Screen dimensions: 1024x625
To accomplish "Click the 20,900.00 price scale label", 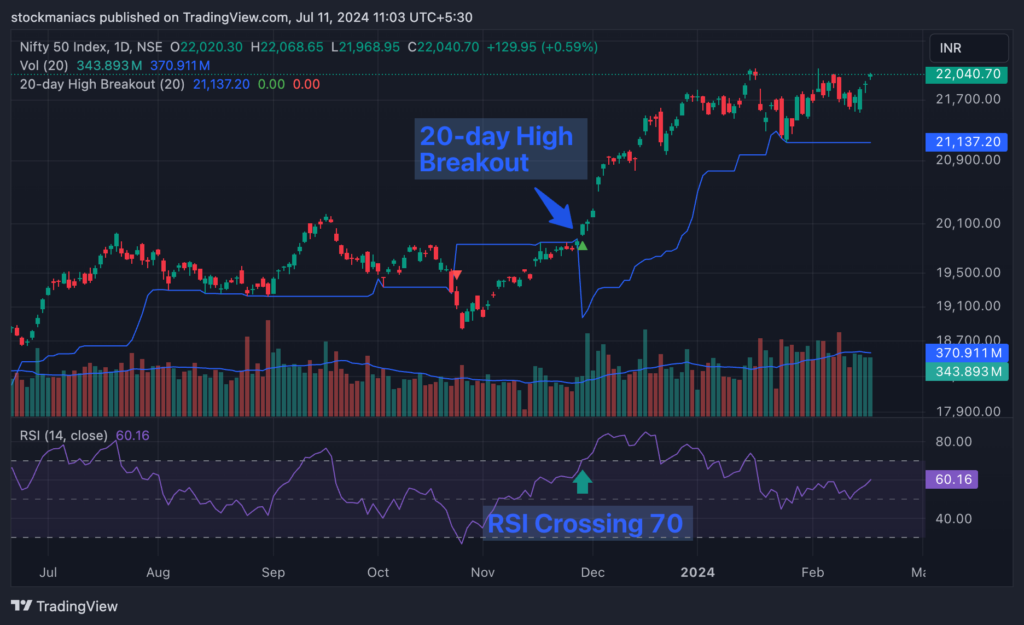I will [x=968, y=160].
